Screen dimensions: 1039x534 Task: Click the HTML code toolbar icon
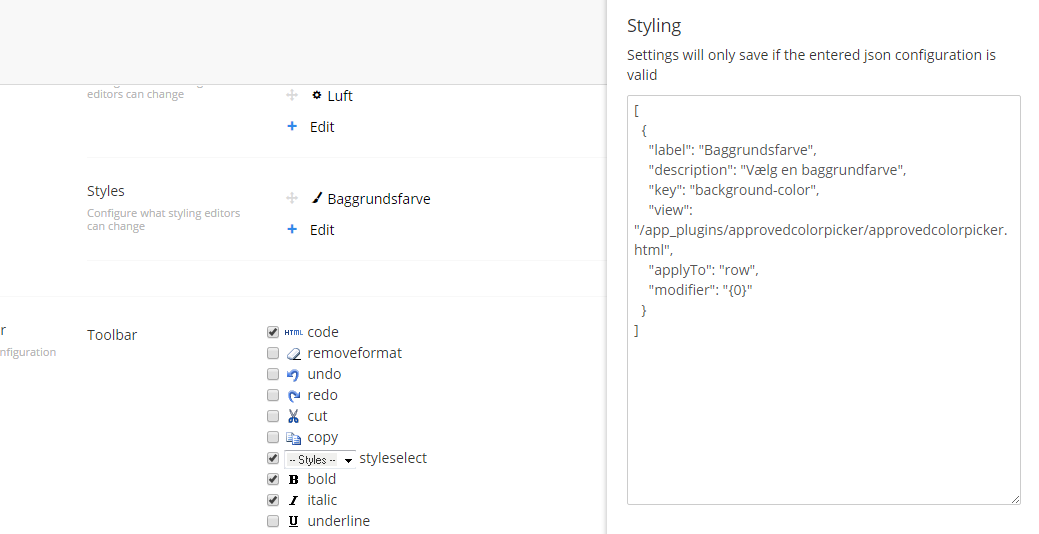tap(294, 333)
